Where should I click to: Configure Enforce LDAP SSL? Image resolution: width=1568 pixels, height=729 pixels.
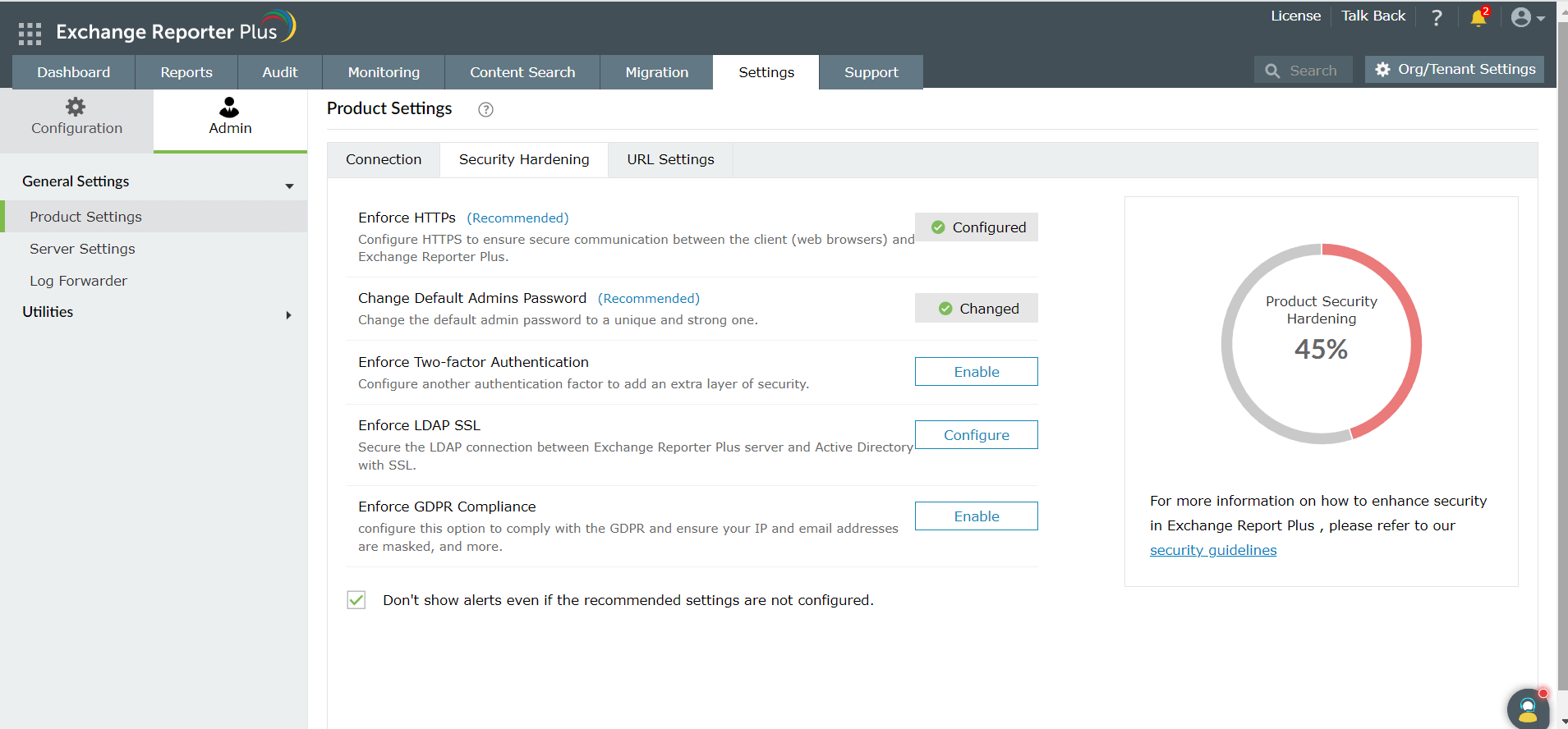[x=977, y=435]
